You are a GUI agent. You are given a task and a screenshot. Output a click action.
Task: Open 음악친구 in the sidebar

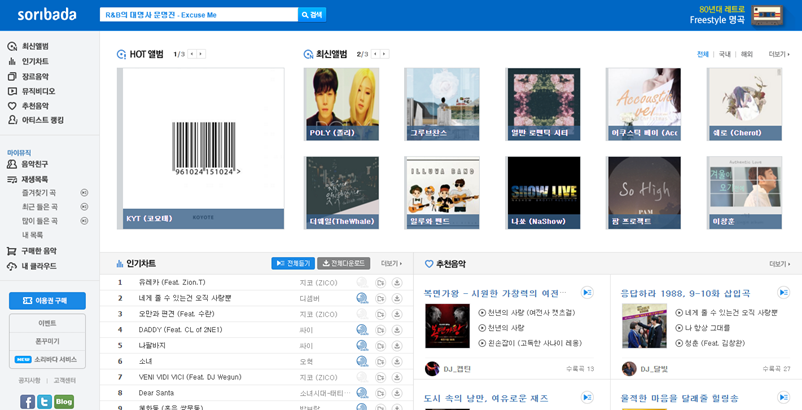[28, 164]
